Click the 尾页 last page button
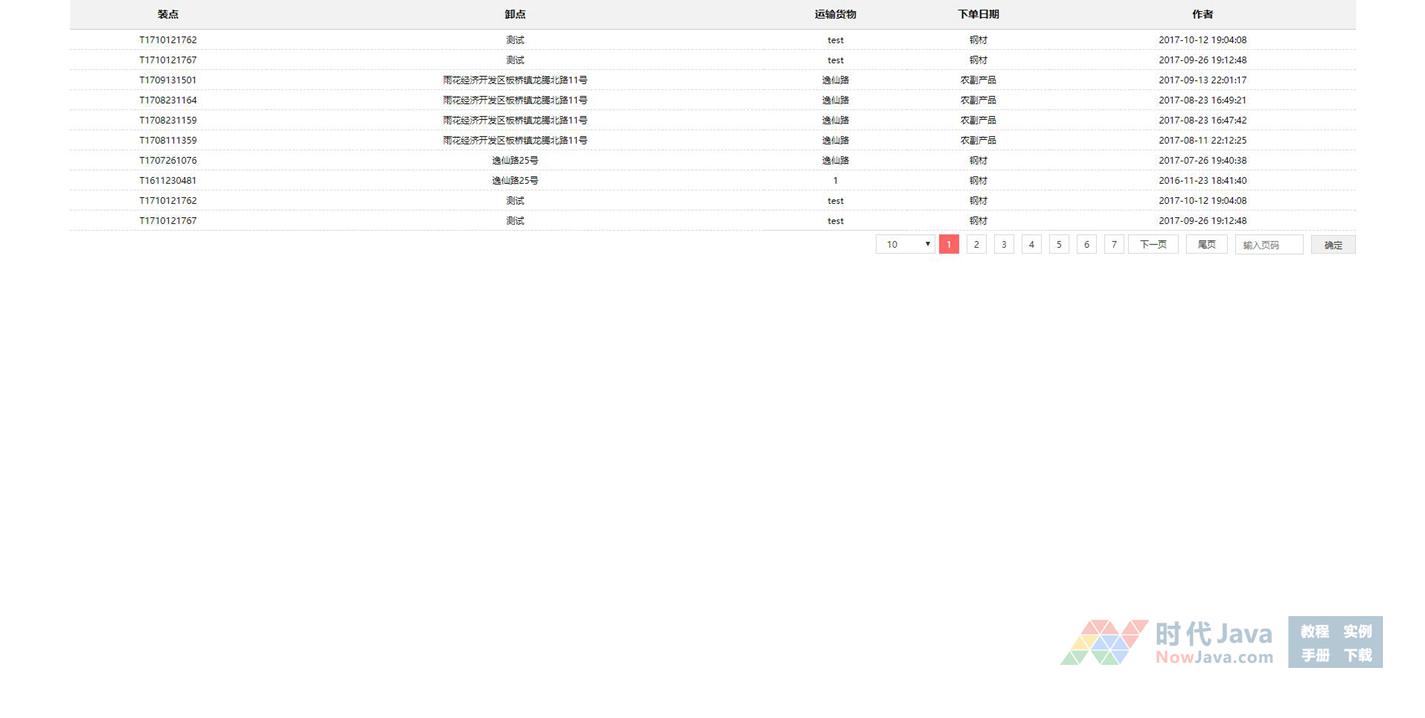 pos(1206,244)
